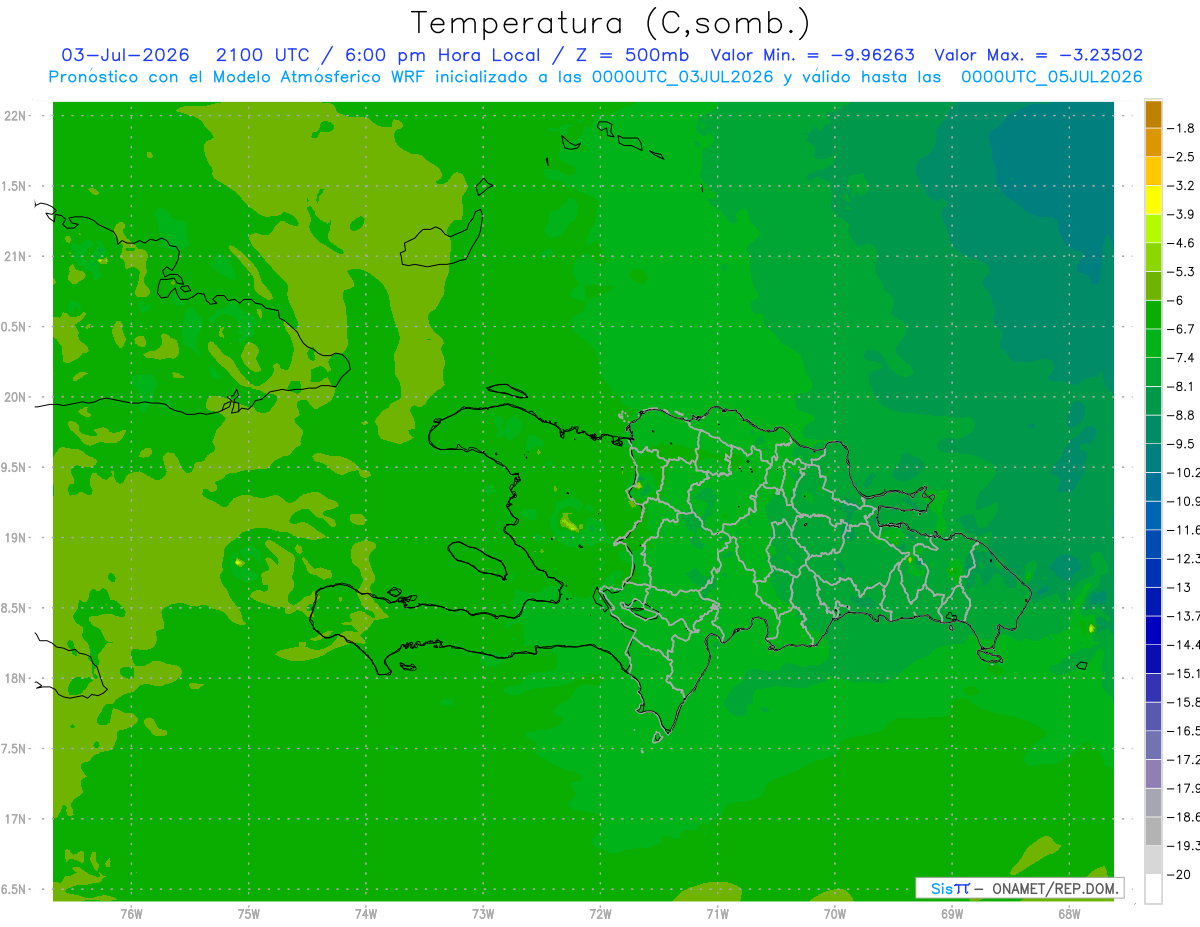
Task: Select "Valor Max. = -3.23502" text
Action: 1038,55
